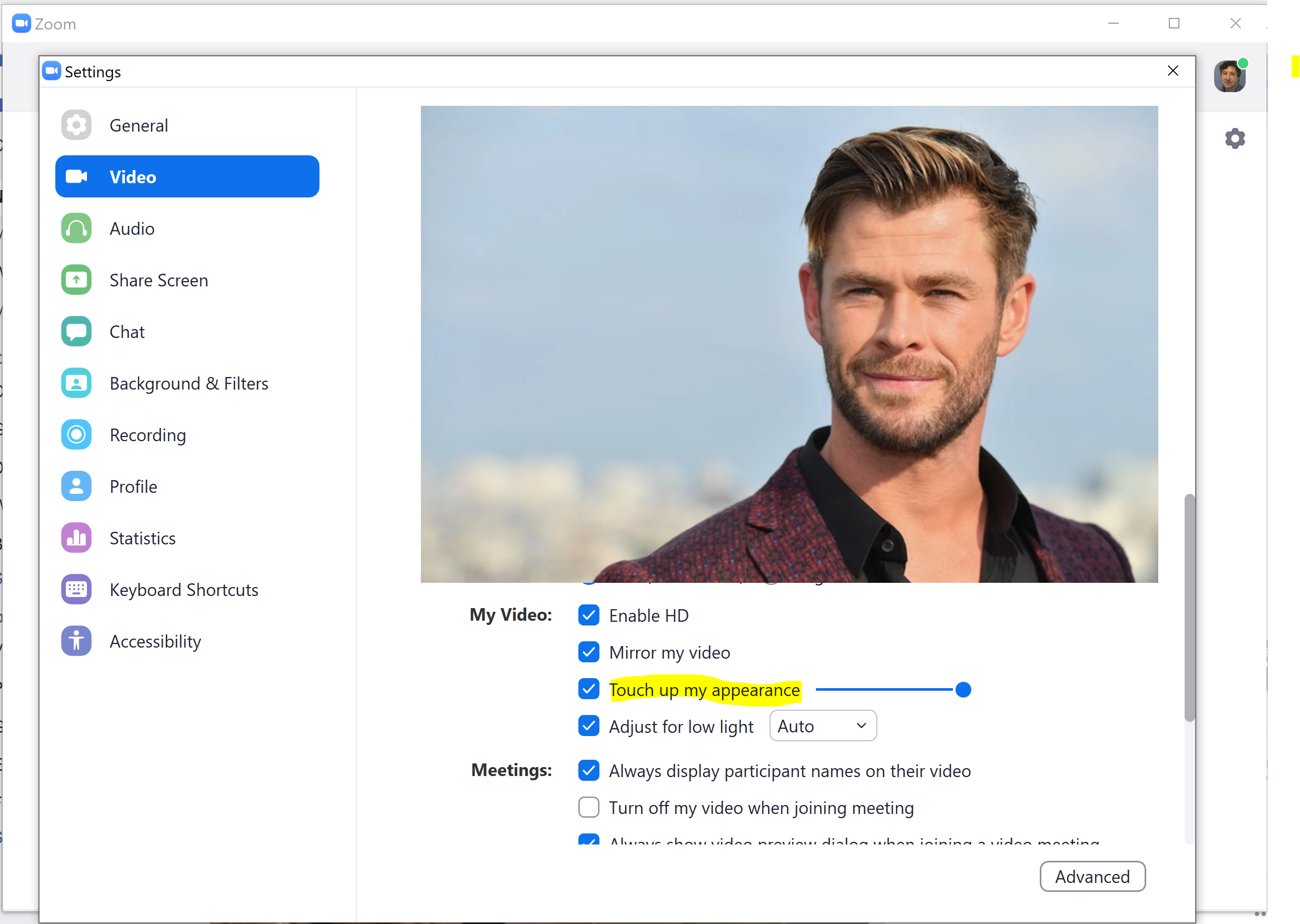Image resolution: width=1300 pixels, height=924 pixels.
Task: Open the Recording settings icon
Action: (x=76, y=434)
